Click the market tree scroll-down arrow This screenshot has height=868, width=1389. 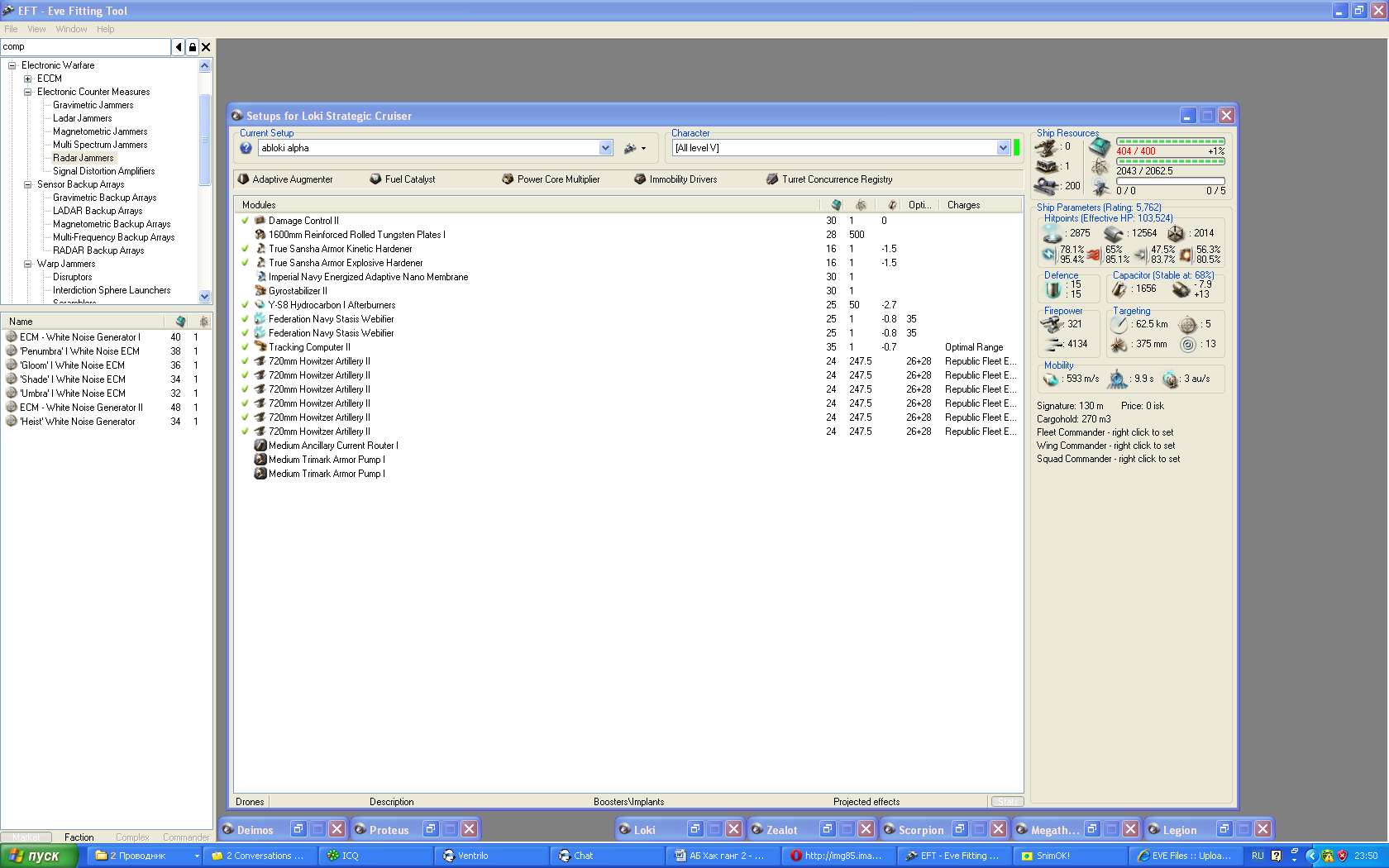[x=205, y=296]
